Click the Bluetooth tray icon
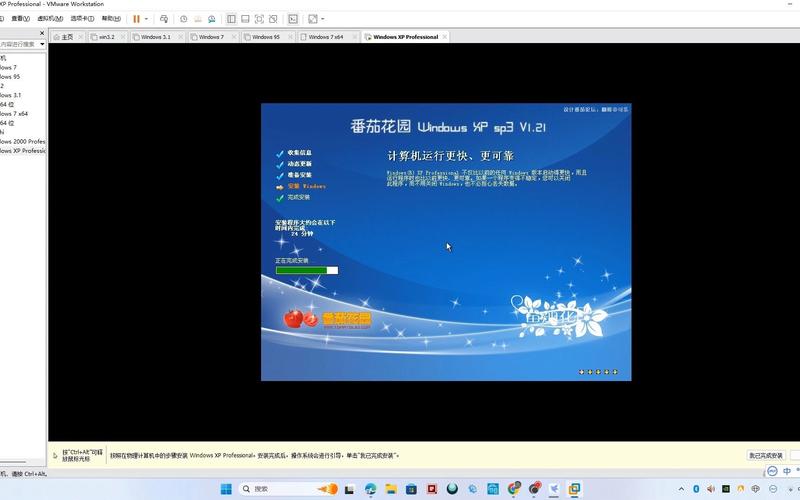The image size is (800, 500). pyautogui.click(x=696, y=489)
